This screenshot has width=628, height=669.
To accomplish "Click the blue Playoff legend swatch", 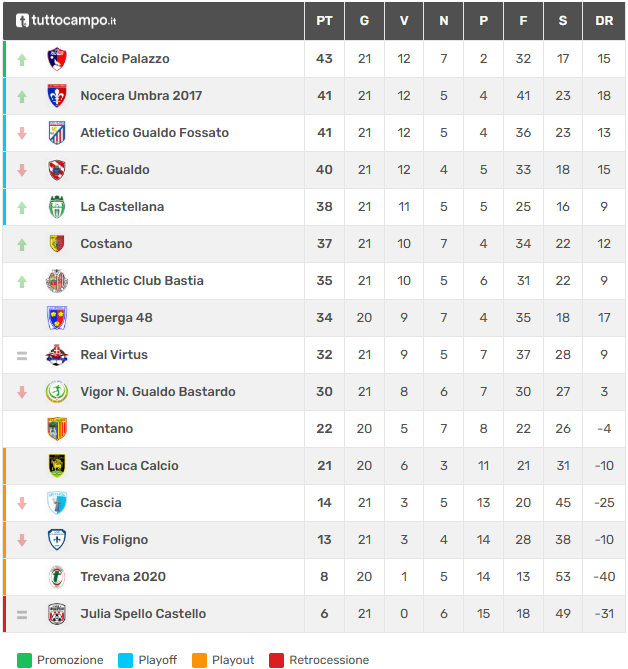I will (125, 660).
